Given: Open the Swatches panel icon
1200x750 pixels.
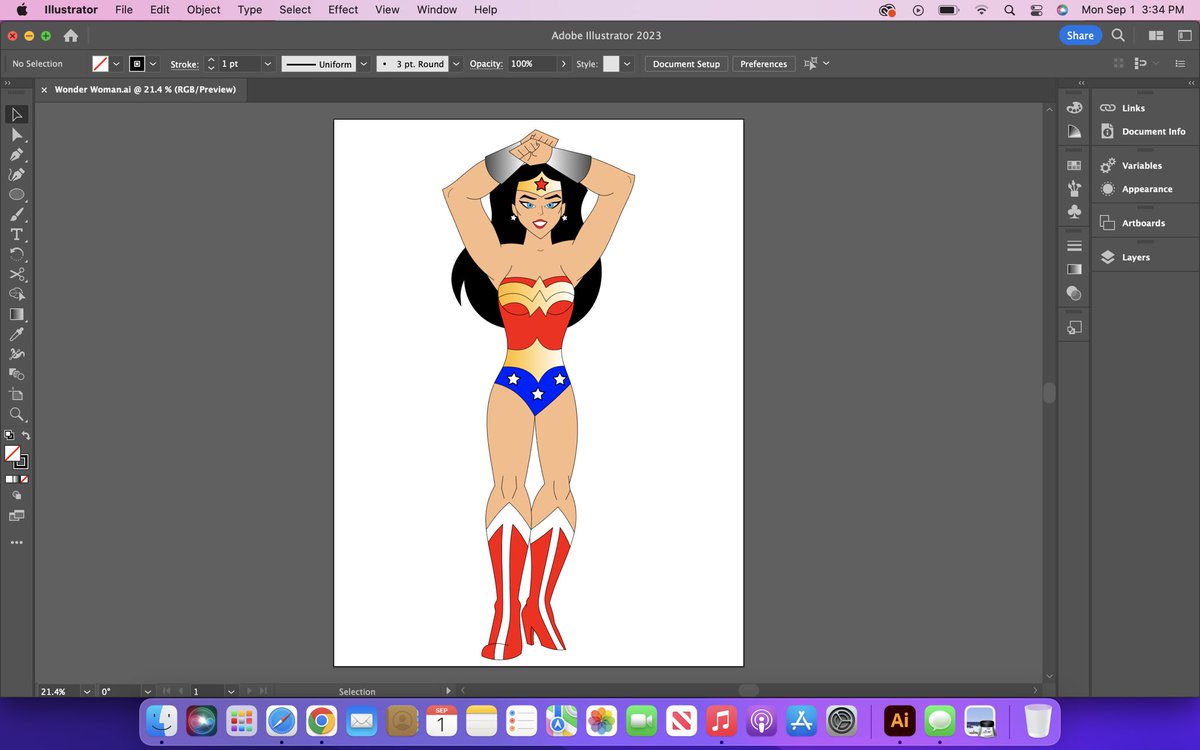Looking at the screenshot, I should (1074, 165).
